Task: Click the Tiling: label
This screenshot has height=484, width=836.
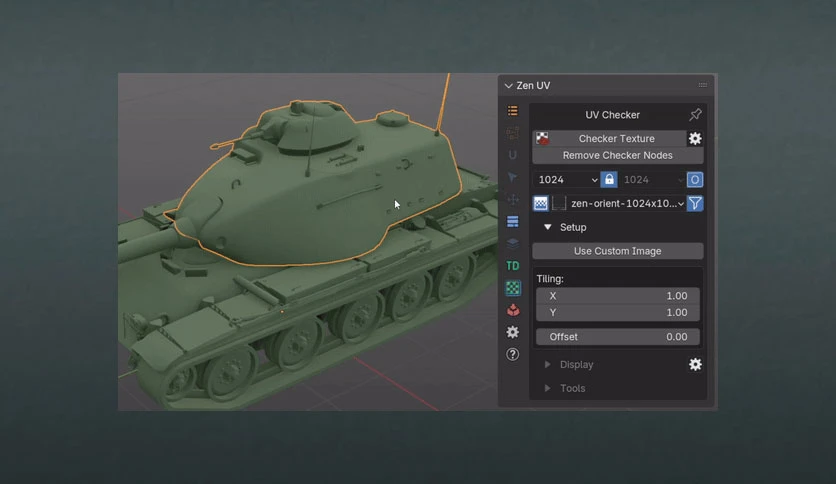Action: pyautogui.click(x=550, y=279)
